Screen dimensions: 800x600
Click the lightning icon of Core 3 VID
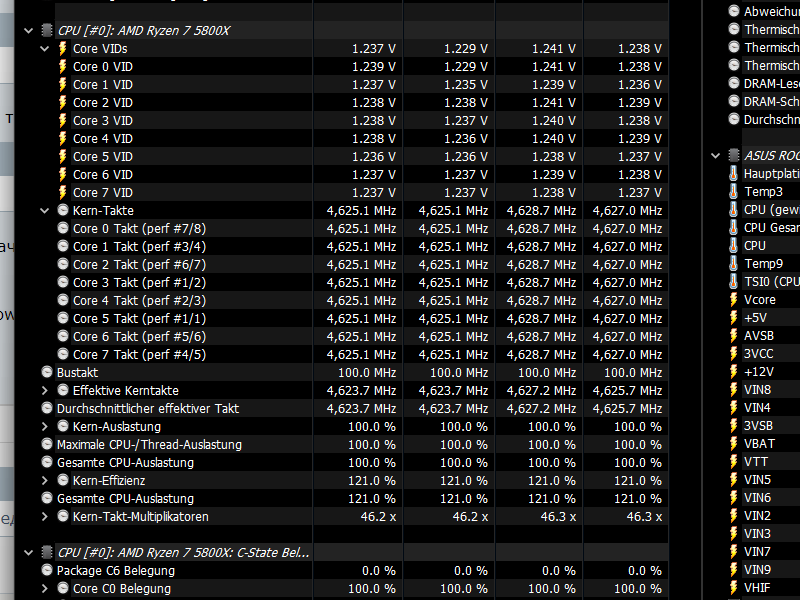coord(63,120)
